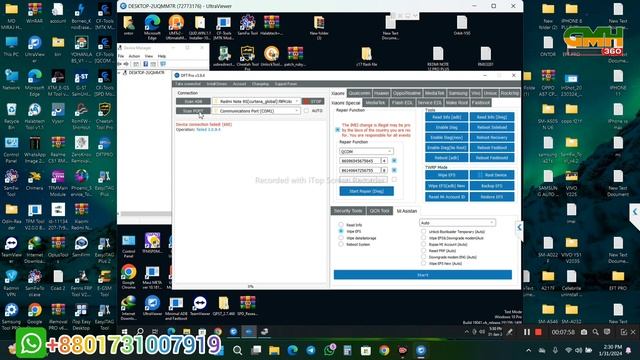Switch to the Samsung tab
The image size is (640, 360).
pos(458,93)
